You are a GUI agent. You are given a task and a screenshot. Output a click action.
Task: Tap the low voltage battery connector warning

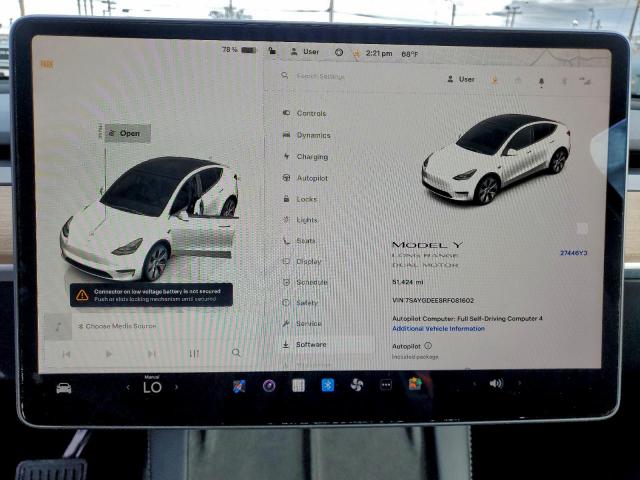151,295
